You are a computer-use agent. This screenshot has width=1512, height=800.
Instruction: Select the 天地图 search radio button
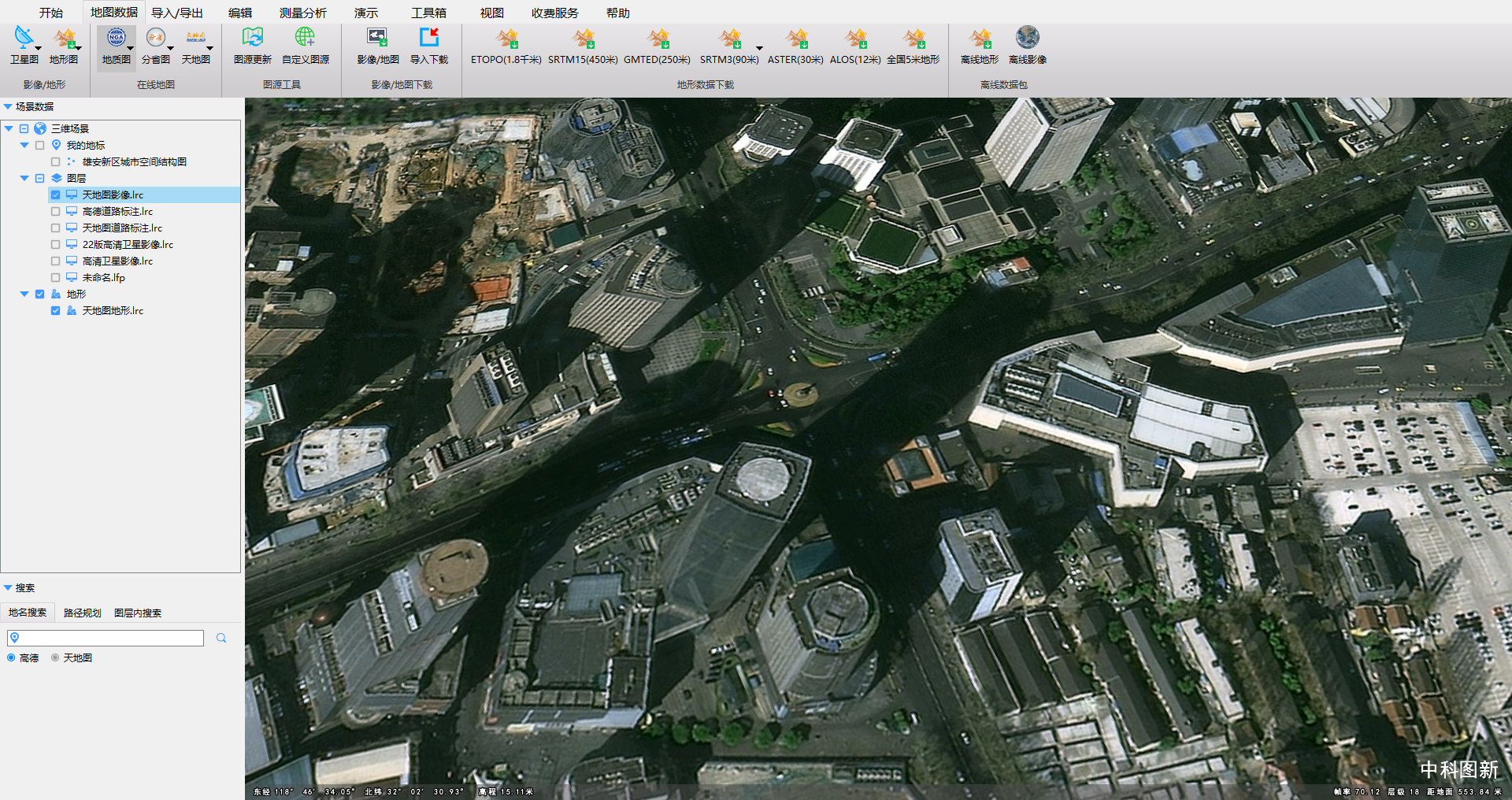point(55,657)
